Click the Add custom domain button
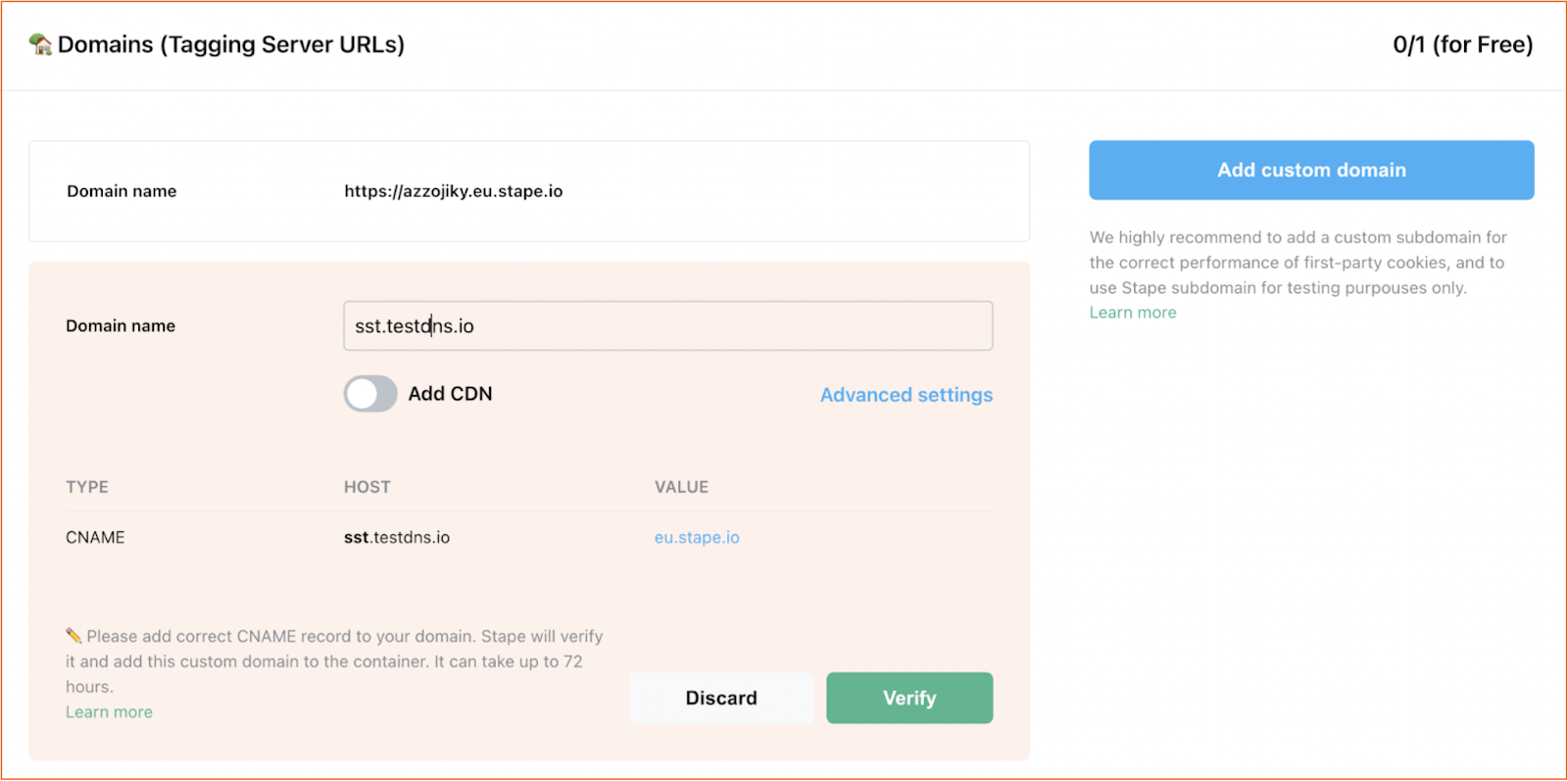 pyautogui.click(x=1311, y=171)
